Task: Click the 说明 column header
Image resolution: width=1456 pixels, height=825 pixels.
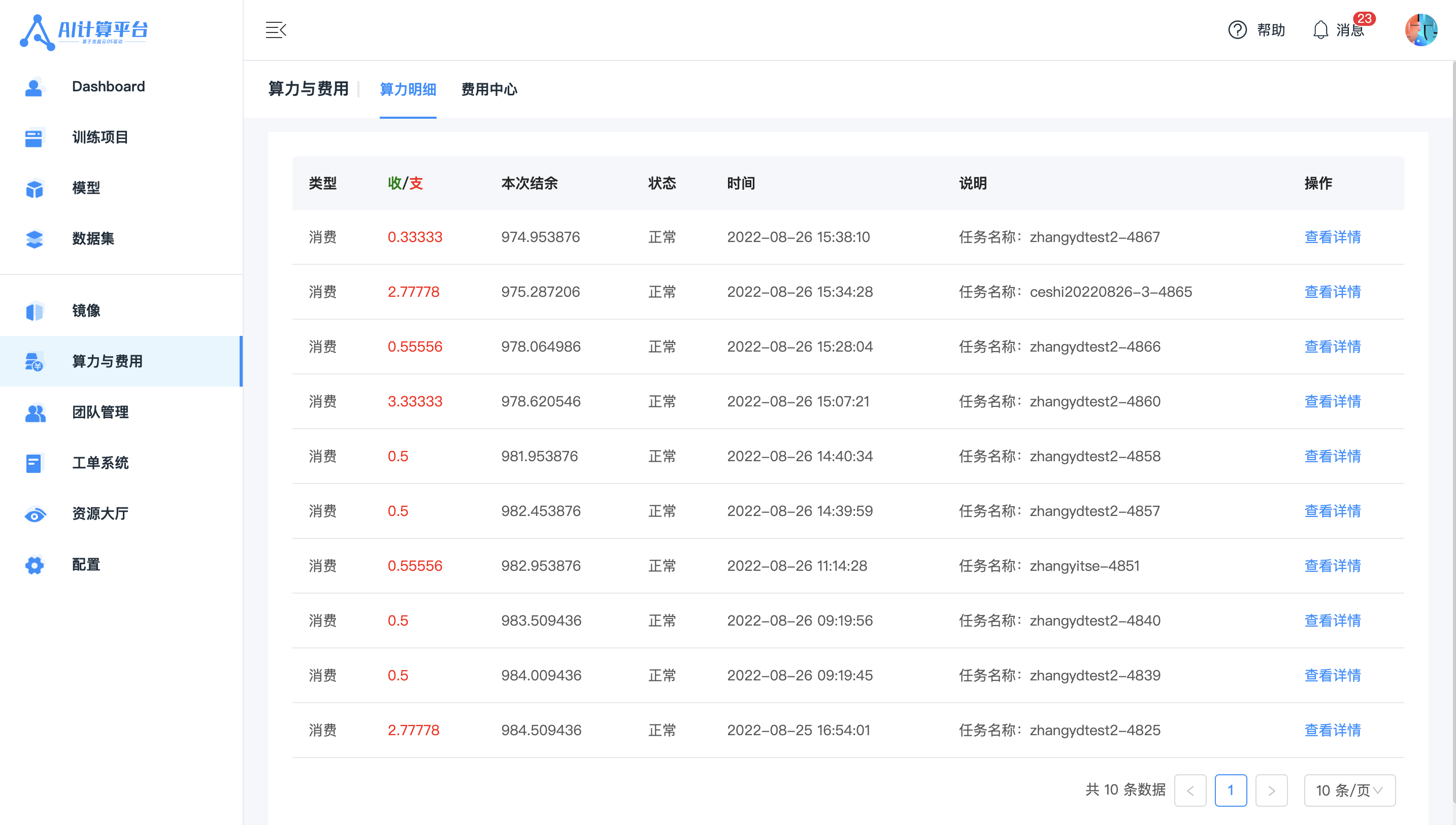Action: (x=973, y=184)
